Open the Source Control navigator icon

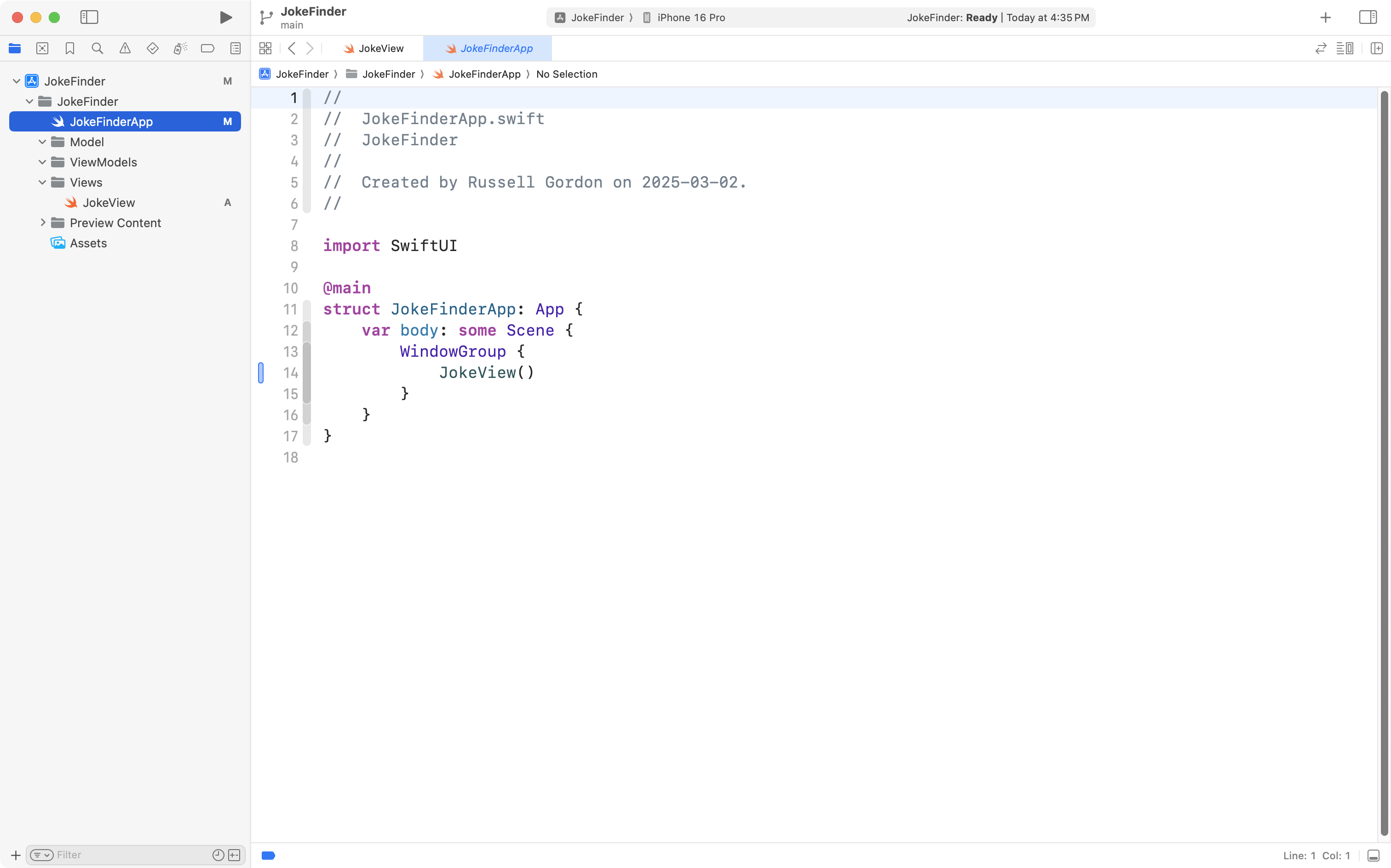[x=42, y=49]
